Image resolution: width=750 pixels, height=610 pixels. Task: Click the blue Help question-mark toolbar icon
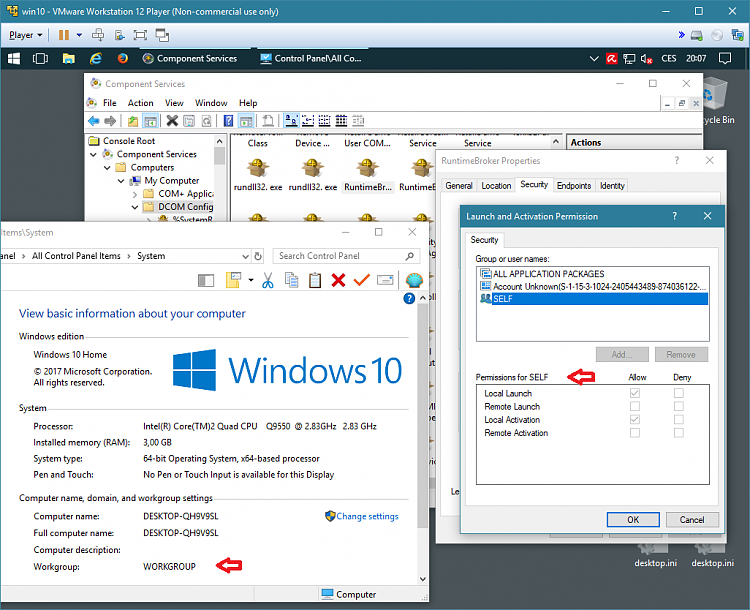(x=229, y=121)
